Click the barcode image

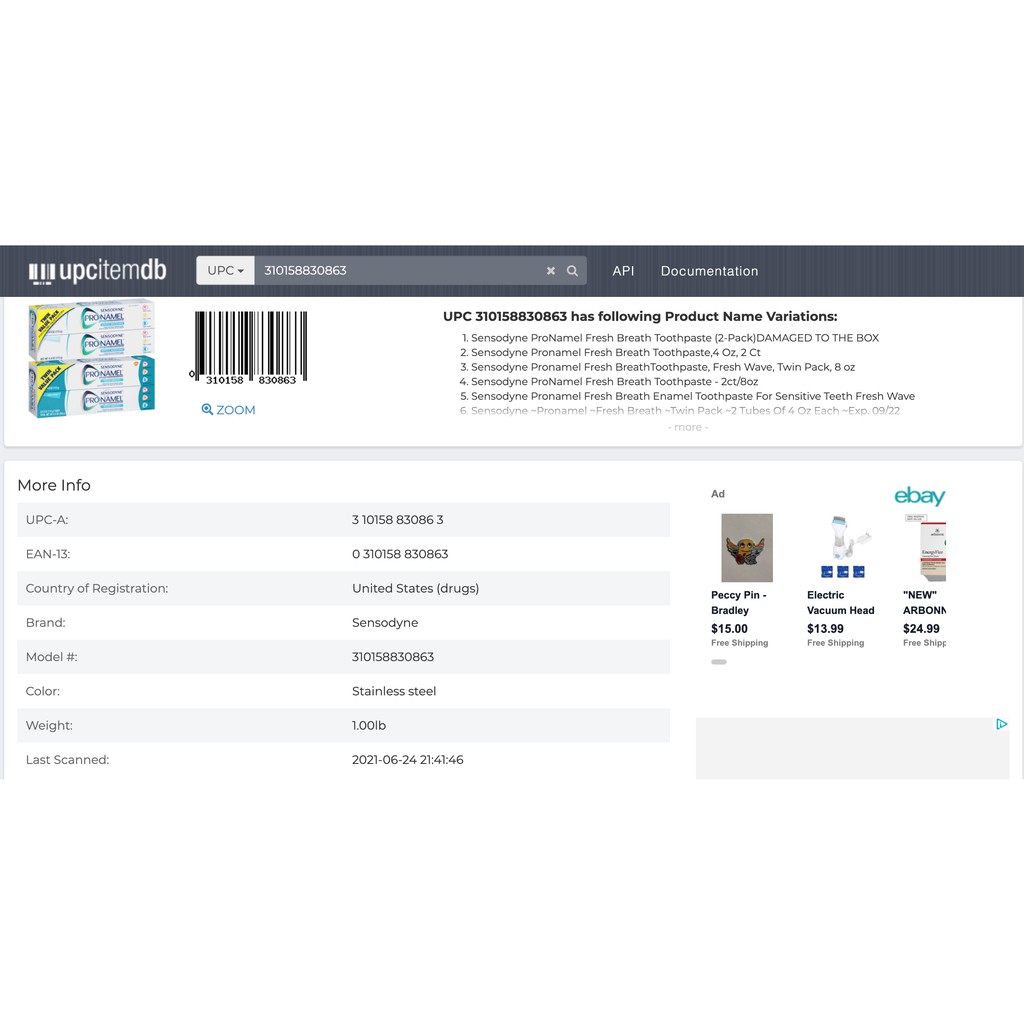pos(250,347)
